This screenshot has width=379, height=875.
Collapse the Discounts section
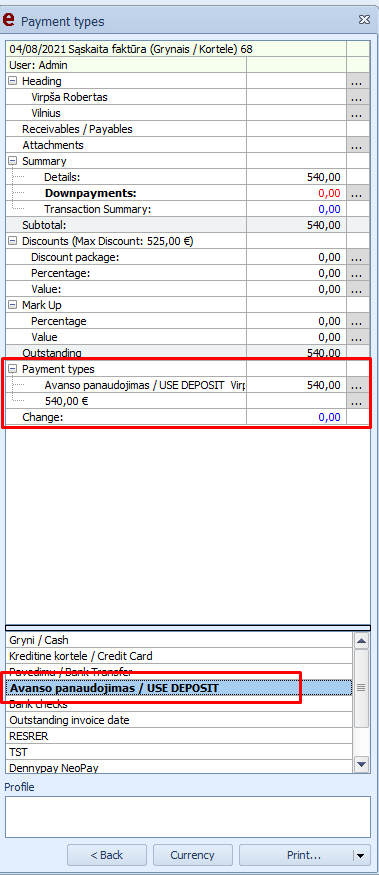pos(12,241)
